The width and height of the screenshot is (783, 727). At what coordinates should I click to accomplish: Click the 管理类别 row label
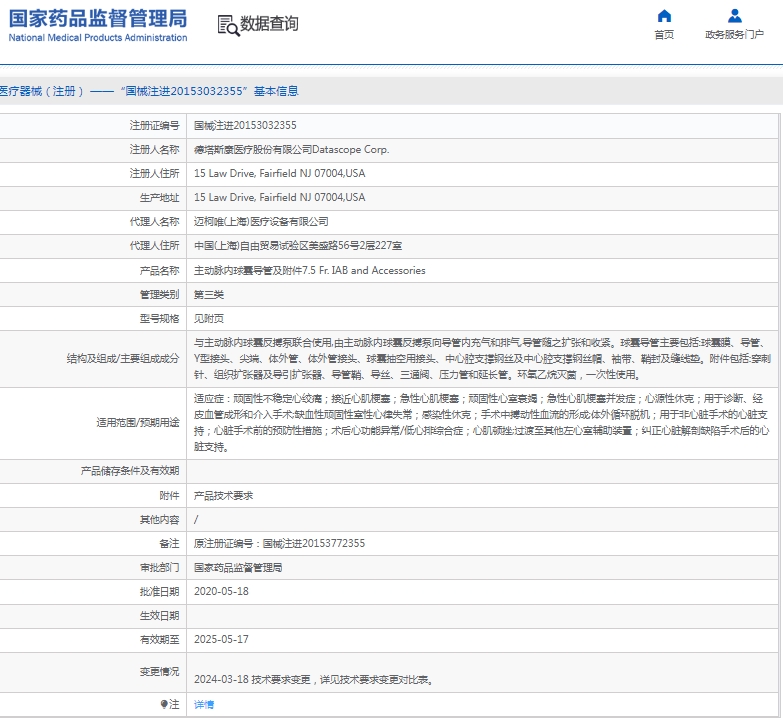click(x=159, y=295)
